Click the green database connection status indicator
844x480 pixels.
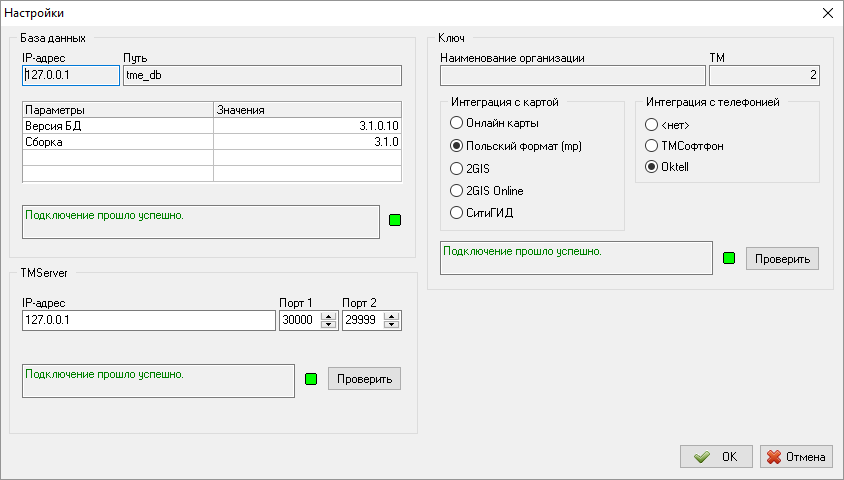[394, 220]
